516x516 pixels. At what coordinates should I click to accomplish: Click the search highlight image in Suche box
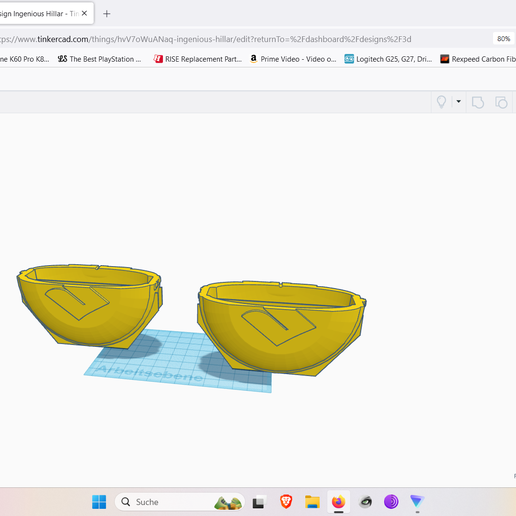[228, 503]
